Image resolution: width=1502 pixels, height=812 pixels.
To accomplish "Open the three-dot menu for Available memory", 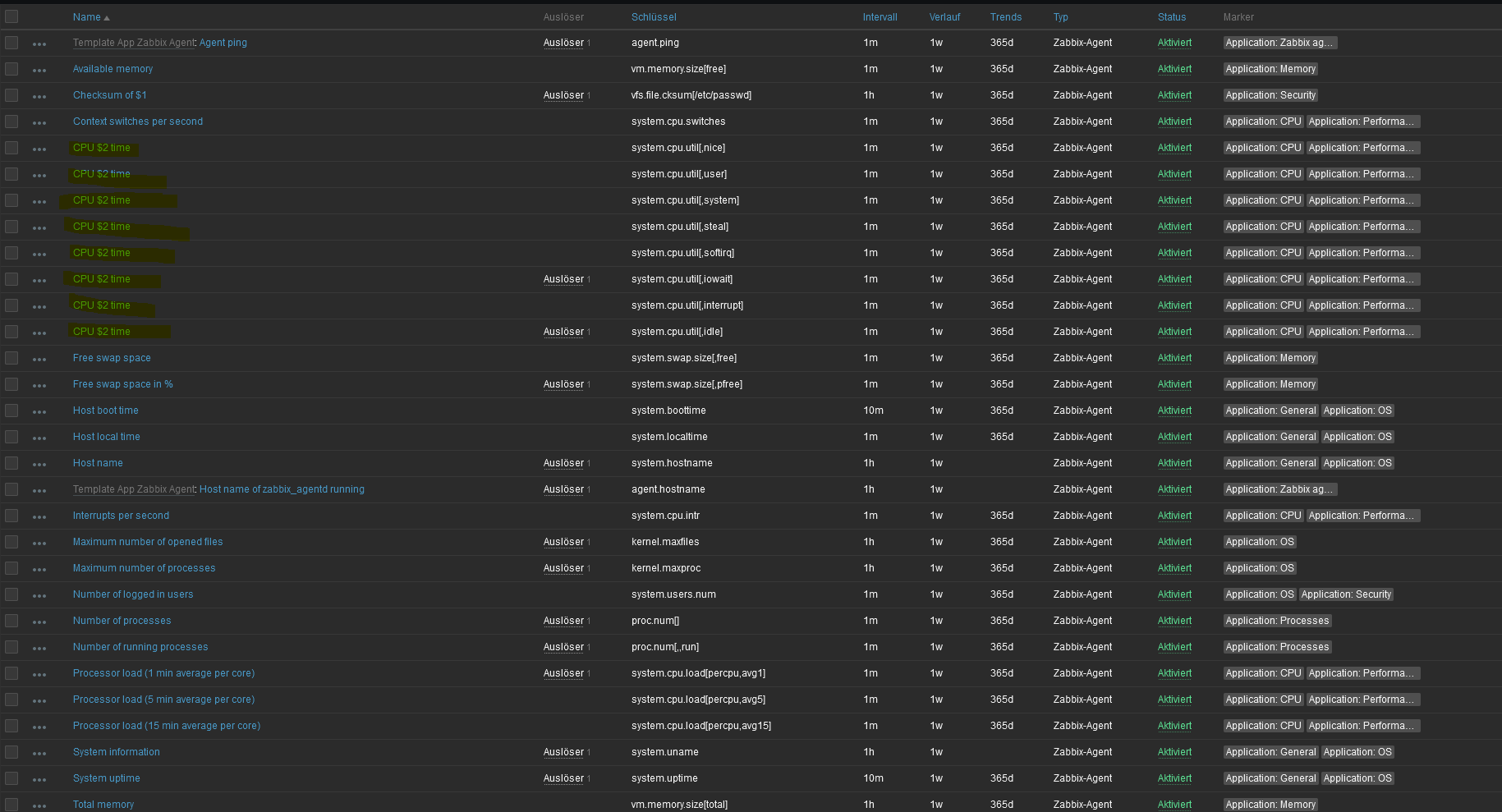I will click(39, 70).
